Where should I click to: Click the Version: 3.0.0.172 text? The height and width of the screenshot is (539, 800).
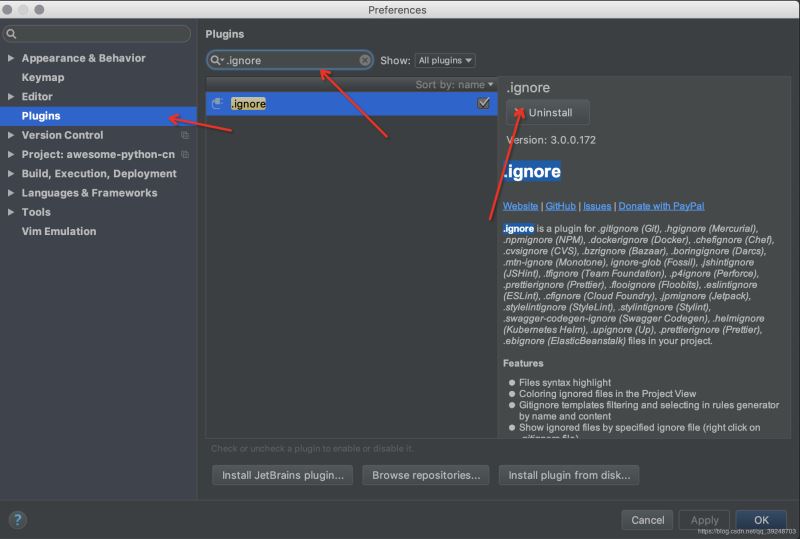(x=551, y=140)
